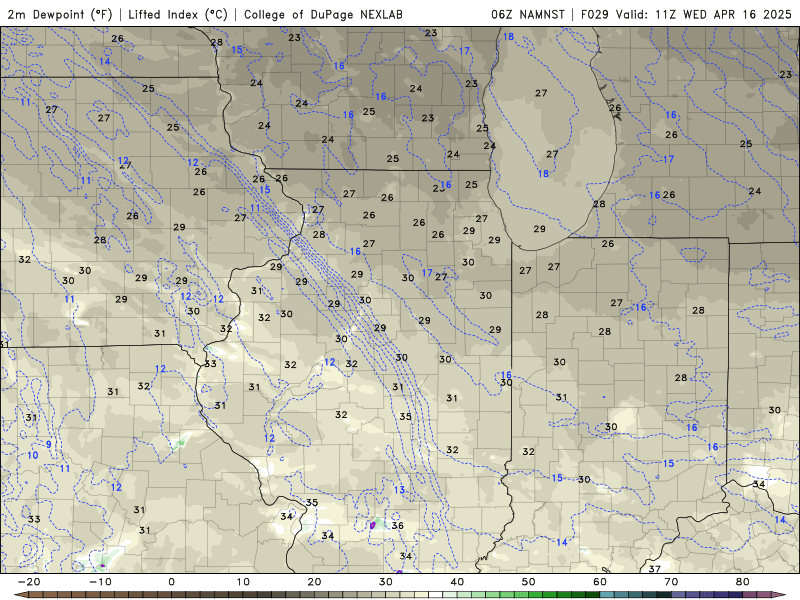
Task: Click the "F029" forecast hour text
Action: pyautogui.click(x=595, y=14)
